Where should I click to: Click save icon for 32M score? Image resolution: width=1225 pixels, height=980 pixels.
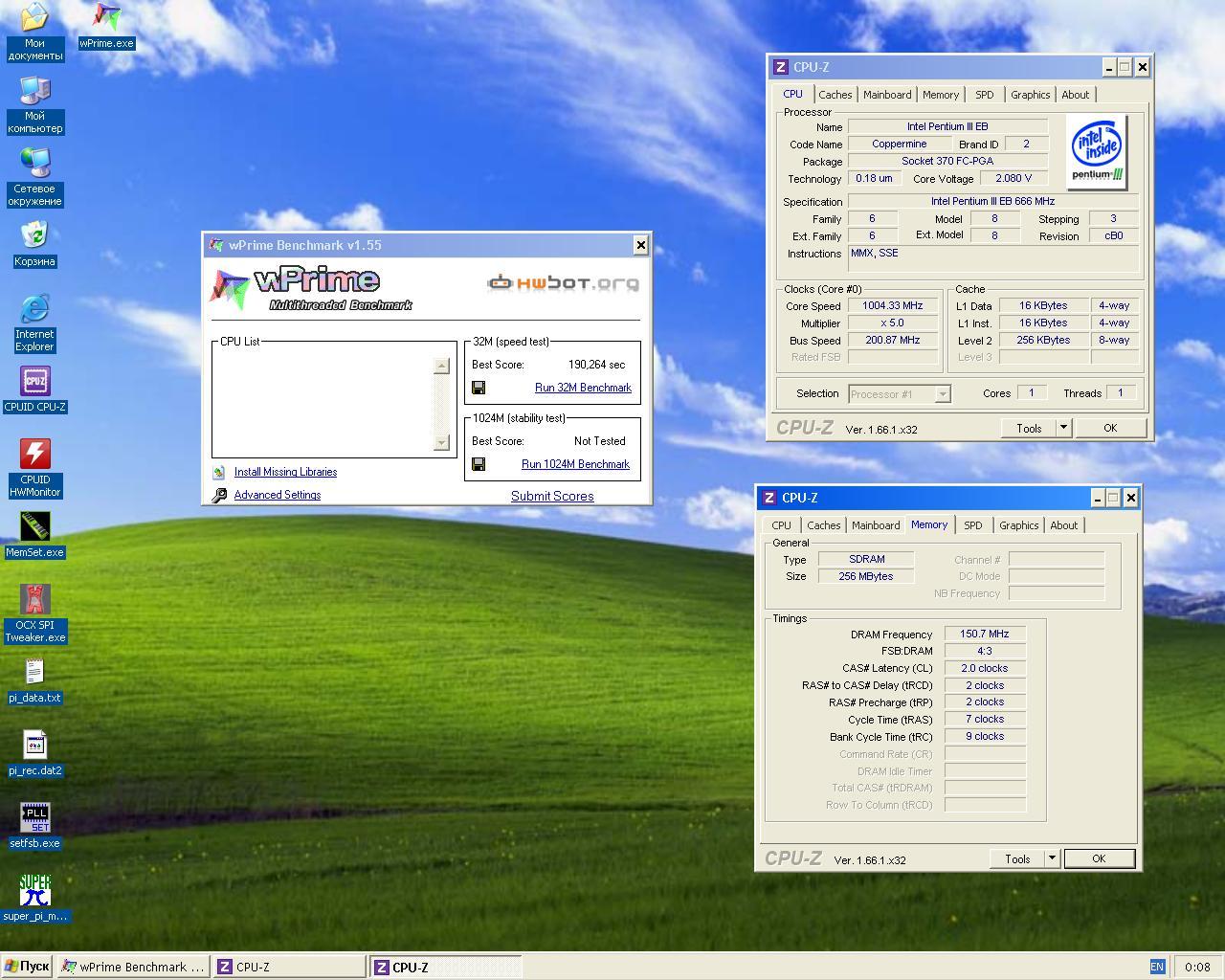click(x=479, y=388)
